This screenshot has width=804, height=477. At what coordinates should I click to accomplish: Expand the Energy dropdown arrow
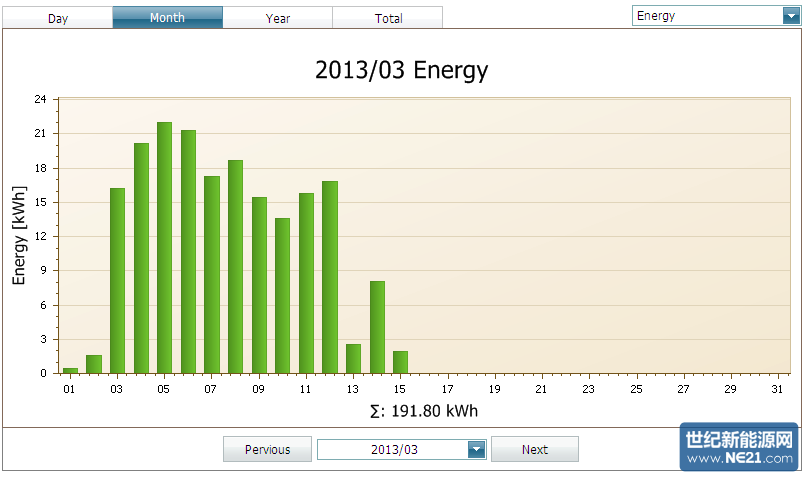[x=791, y=16]
